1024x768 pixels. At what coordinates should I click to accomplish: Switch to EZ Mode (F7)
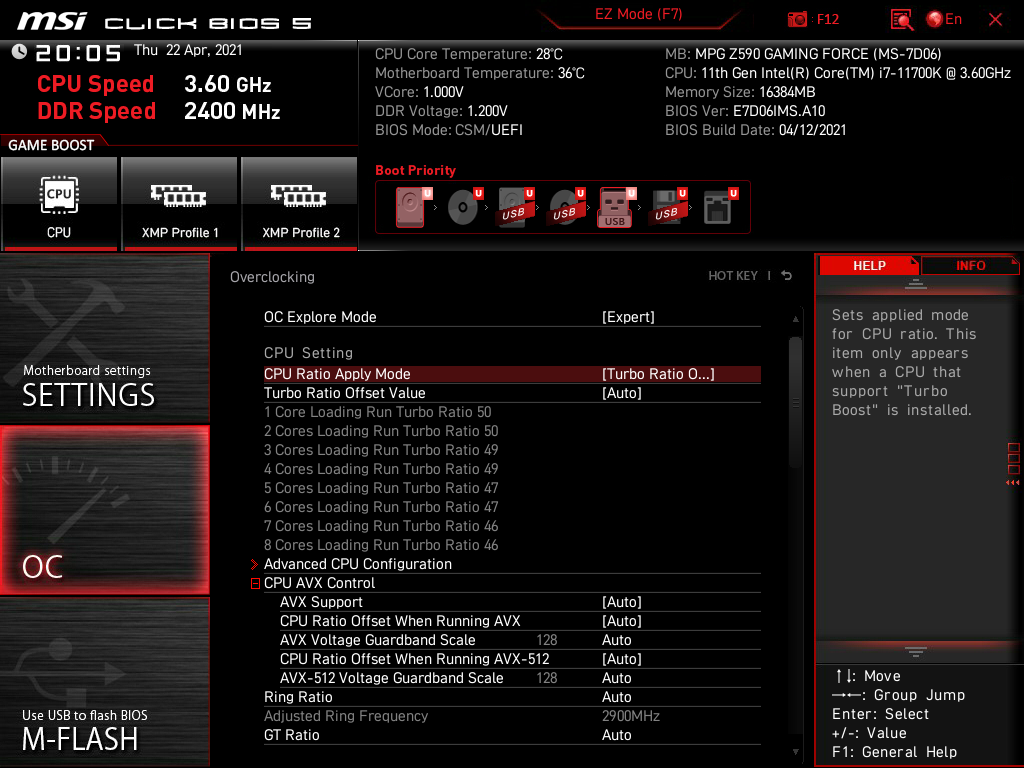tap(638, 14)
